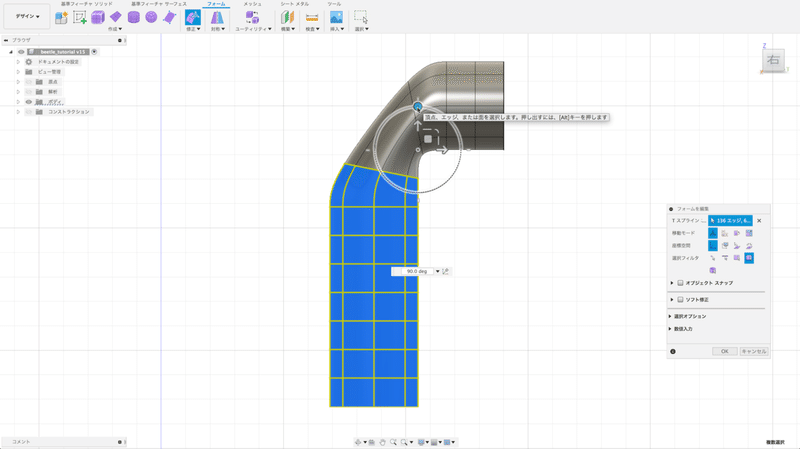Activate the Edit Form tool icon
This screenshot has height=449, width=800.
[x=192, y=17]
